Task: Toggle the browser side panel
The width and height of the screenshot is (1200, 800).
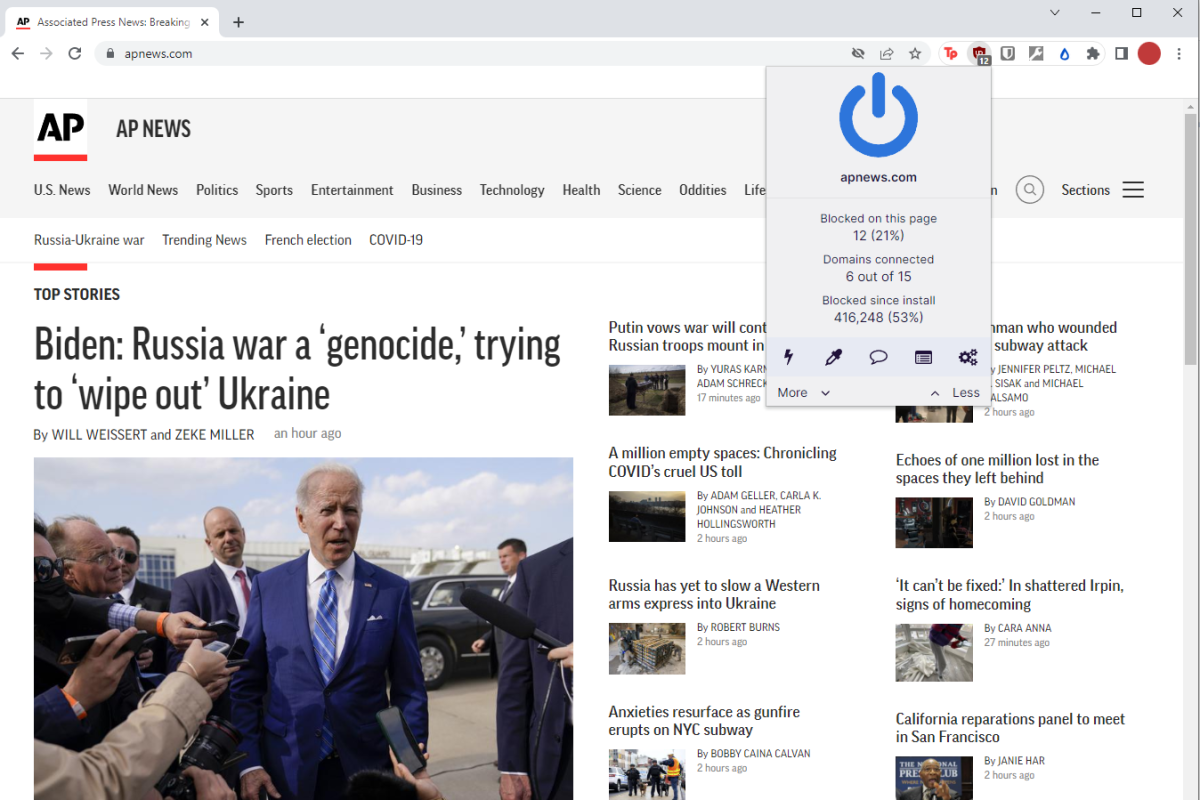Action: [x=1121, y=54]
